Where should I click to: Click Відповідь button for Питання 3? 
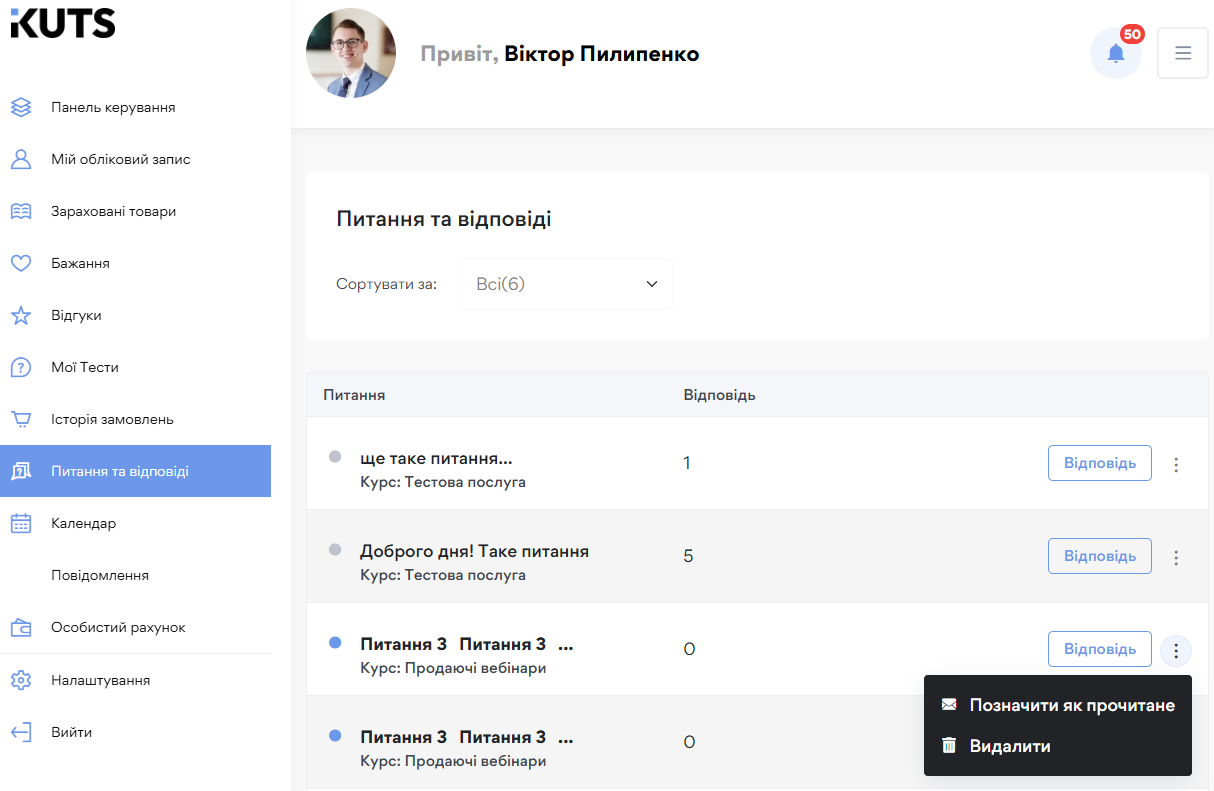1099,649
